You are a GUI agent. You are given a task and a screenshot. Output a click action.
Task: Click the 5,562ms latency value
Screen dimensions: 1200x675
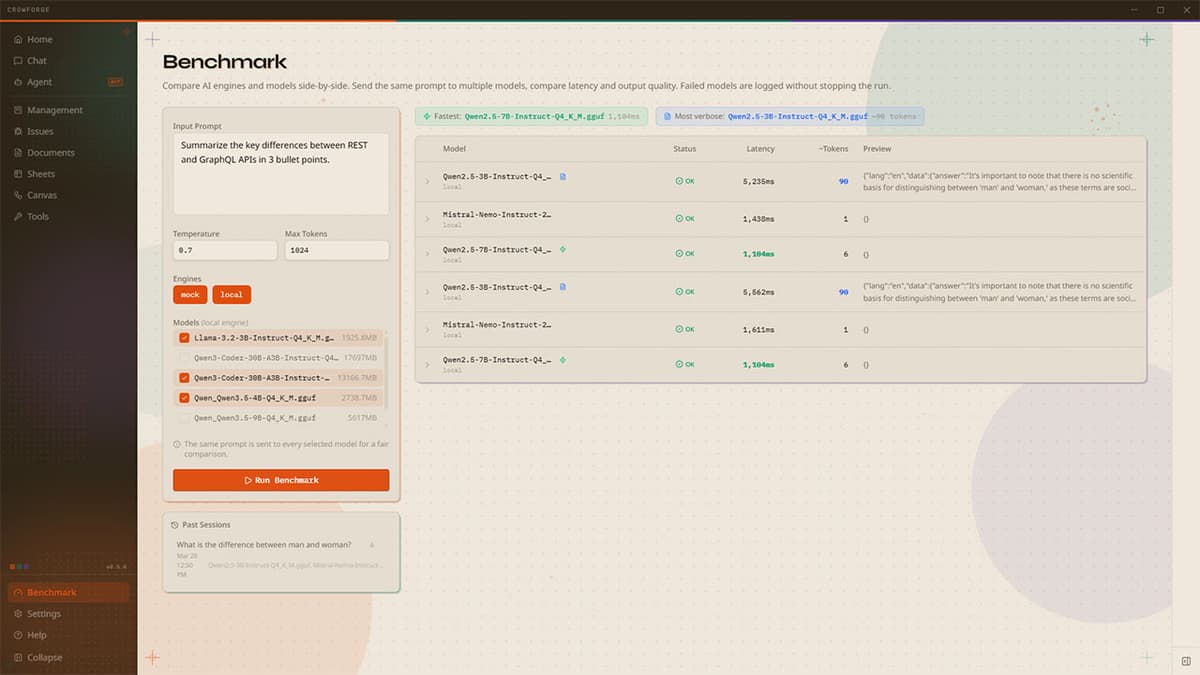coord(758,292)
